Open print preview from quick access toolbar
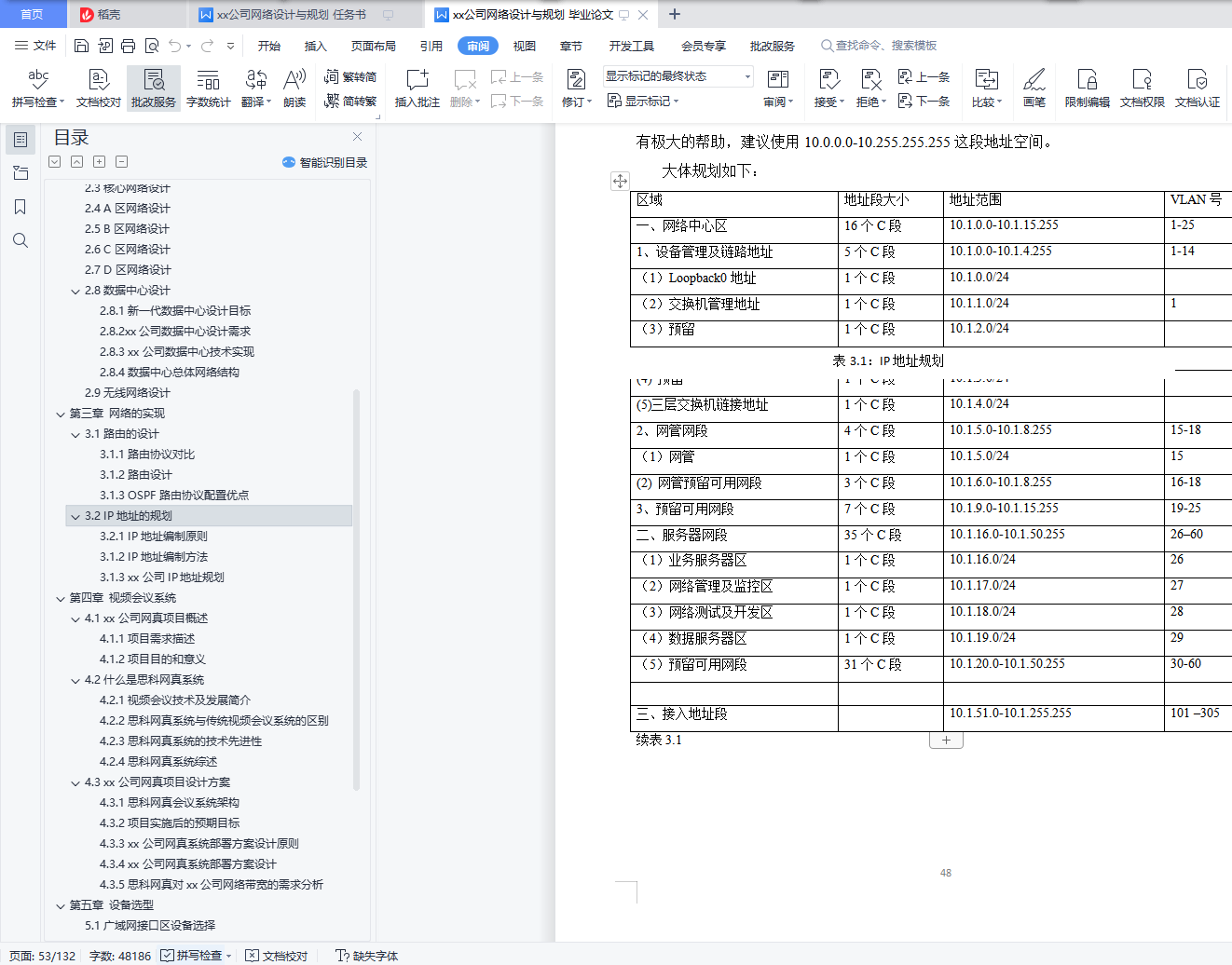This screenshot has width=1232, height=965. pyautogui.click(x=151, y=46)
